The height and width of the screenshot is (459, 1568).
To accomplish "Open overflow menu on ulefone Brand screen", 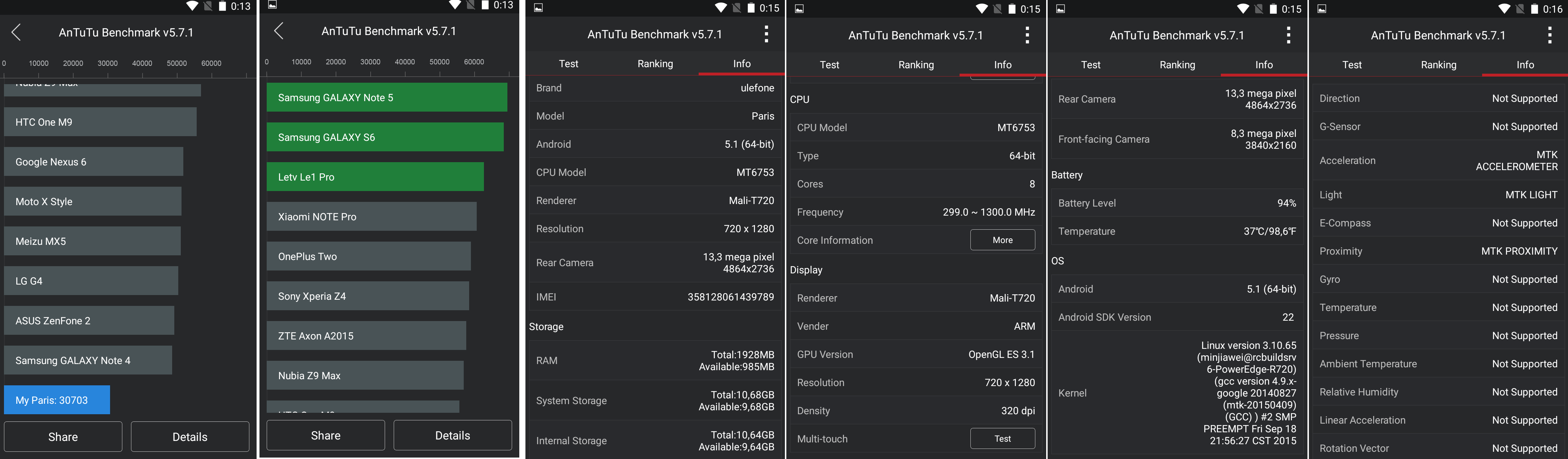I will click(766, 34).
